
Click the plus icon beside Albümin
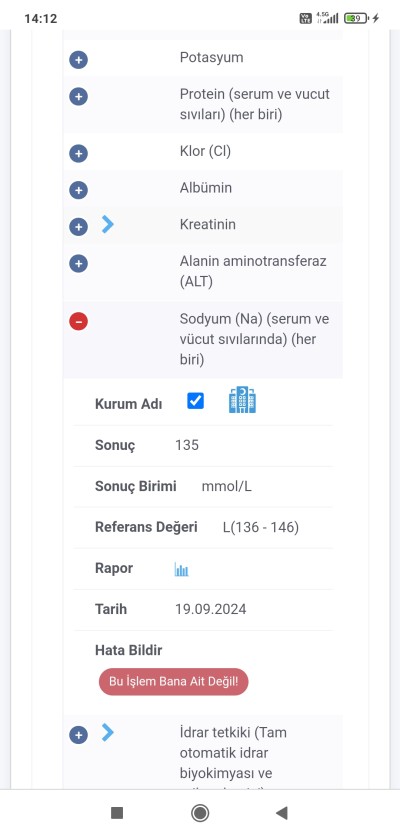click(x=79, y=190)
